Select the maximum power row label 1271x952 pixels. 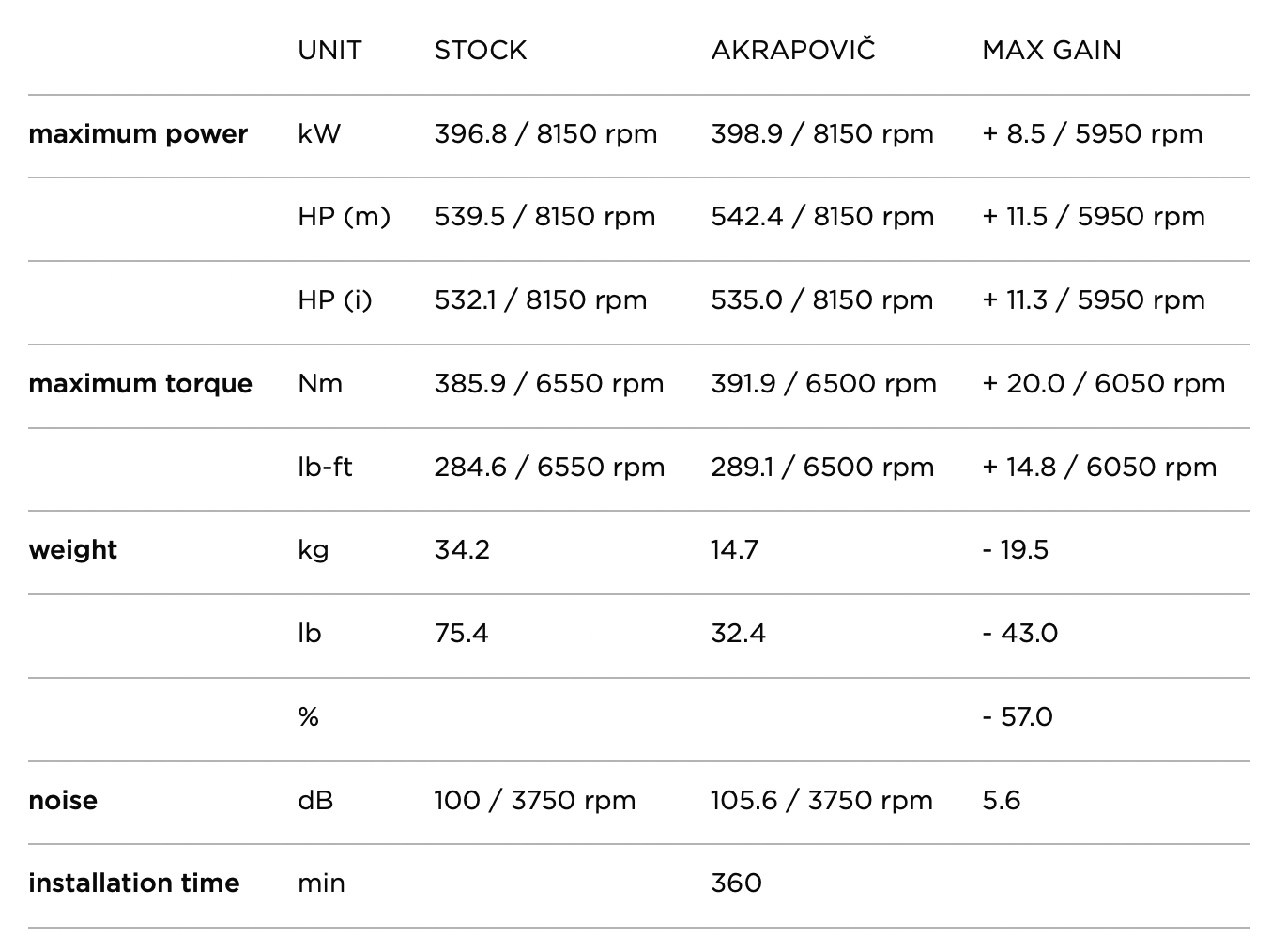(x=138, y=134)
